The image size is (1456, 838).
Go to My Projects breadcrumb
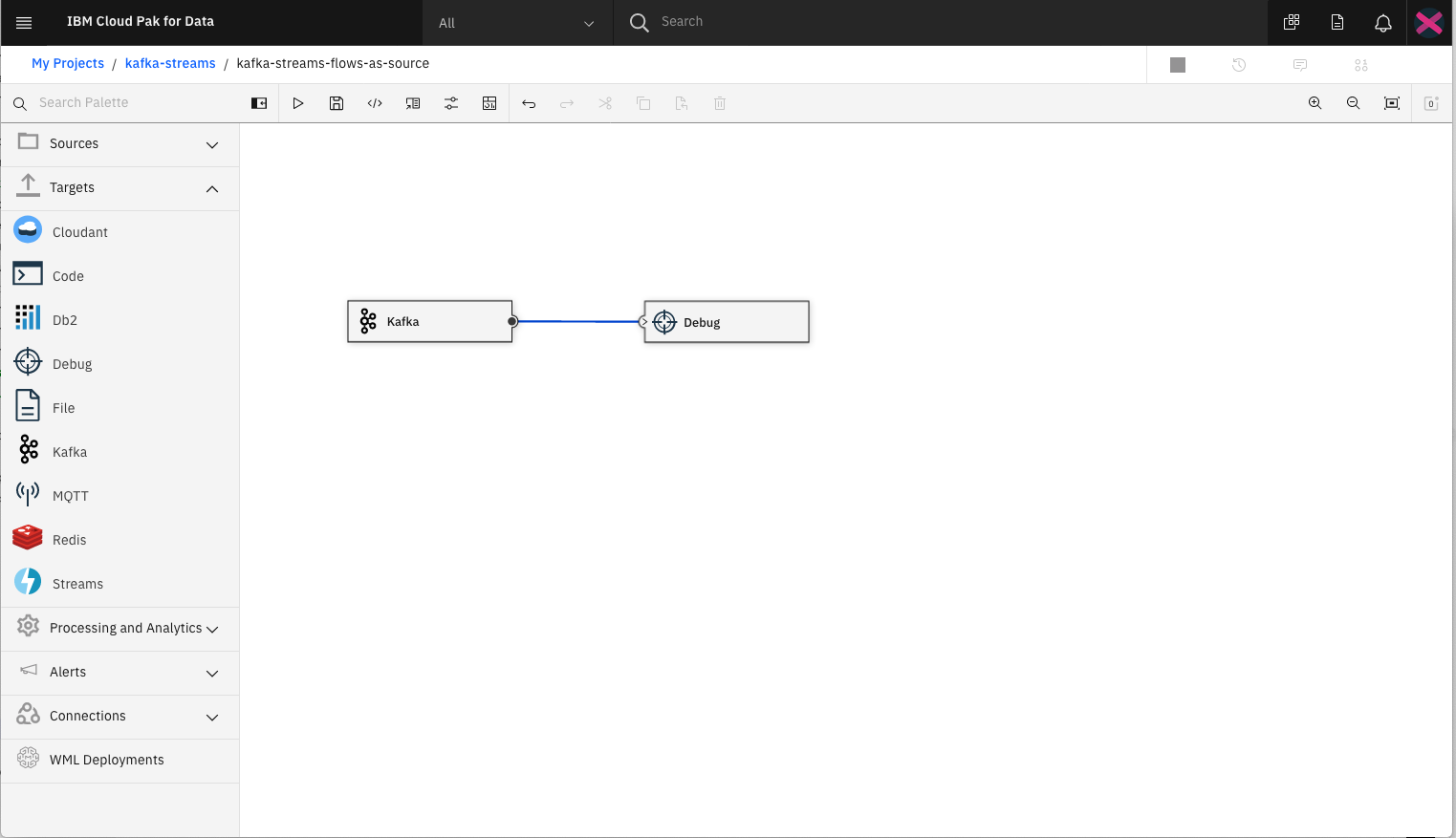tap(68, 63)
